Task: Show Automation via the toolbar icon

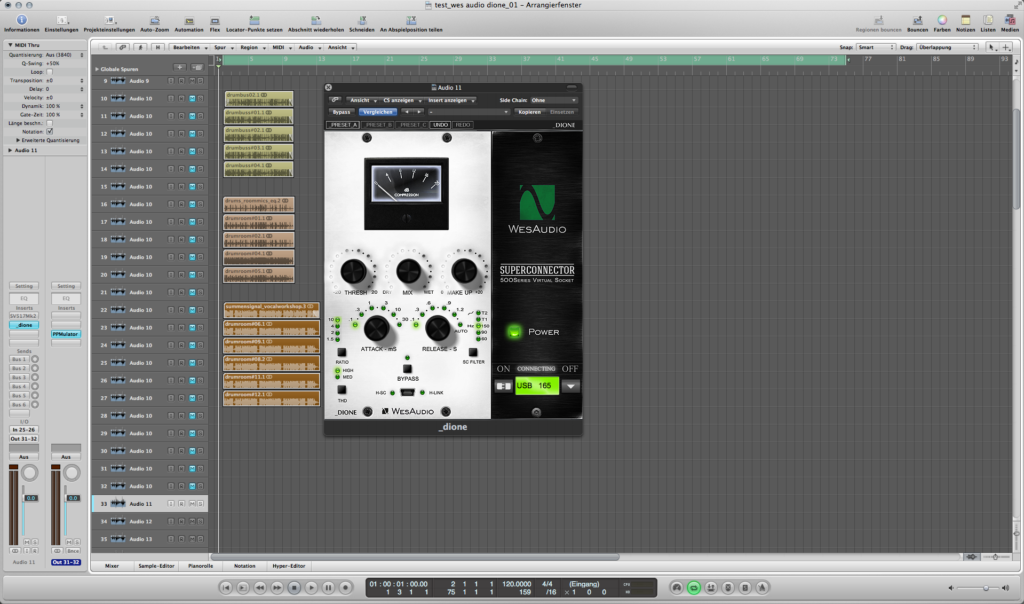Action: [x=189, y=20]
